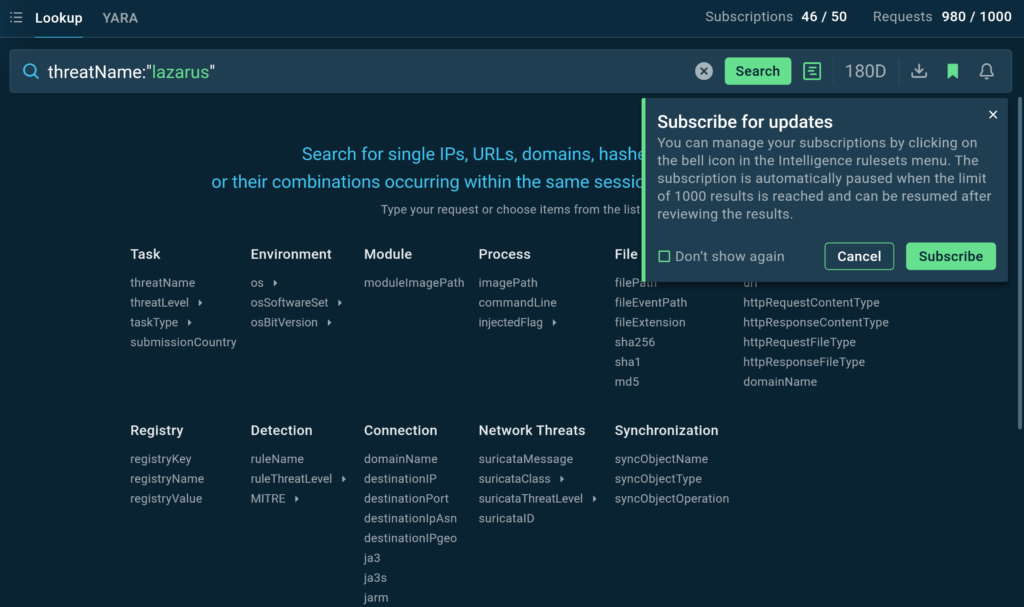Click the bell subscriptions icon

pos(986,71)
